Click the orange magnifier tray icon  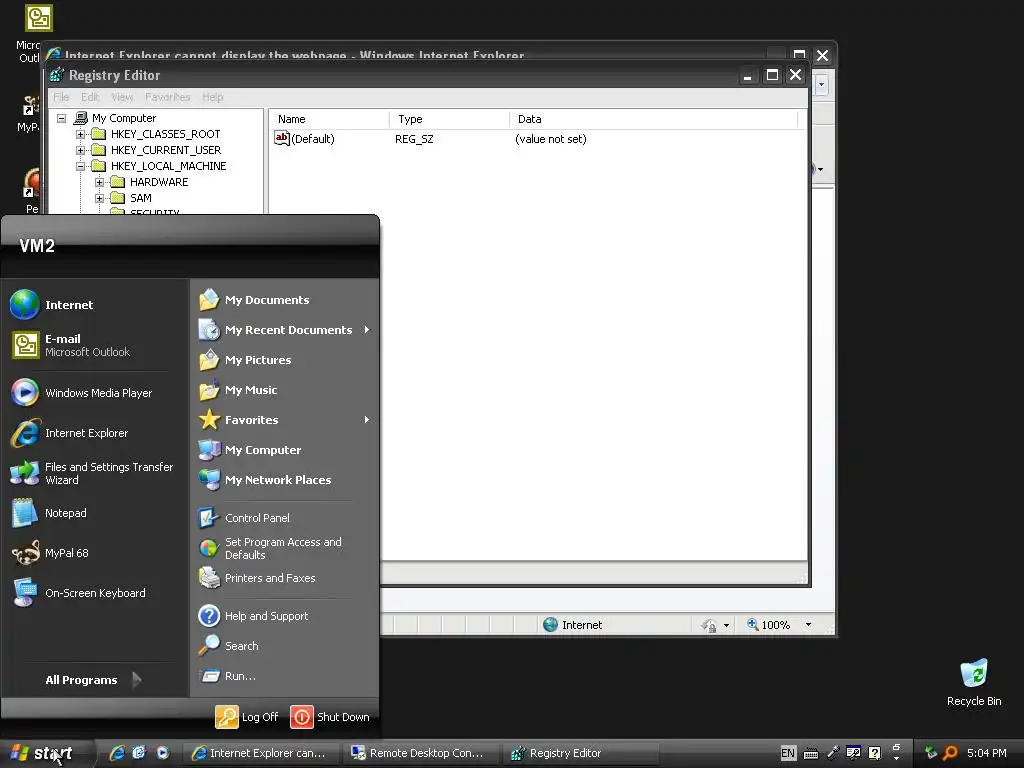(x=950, y=753)
